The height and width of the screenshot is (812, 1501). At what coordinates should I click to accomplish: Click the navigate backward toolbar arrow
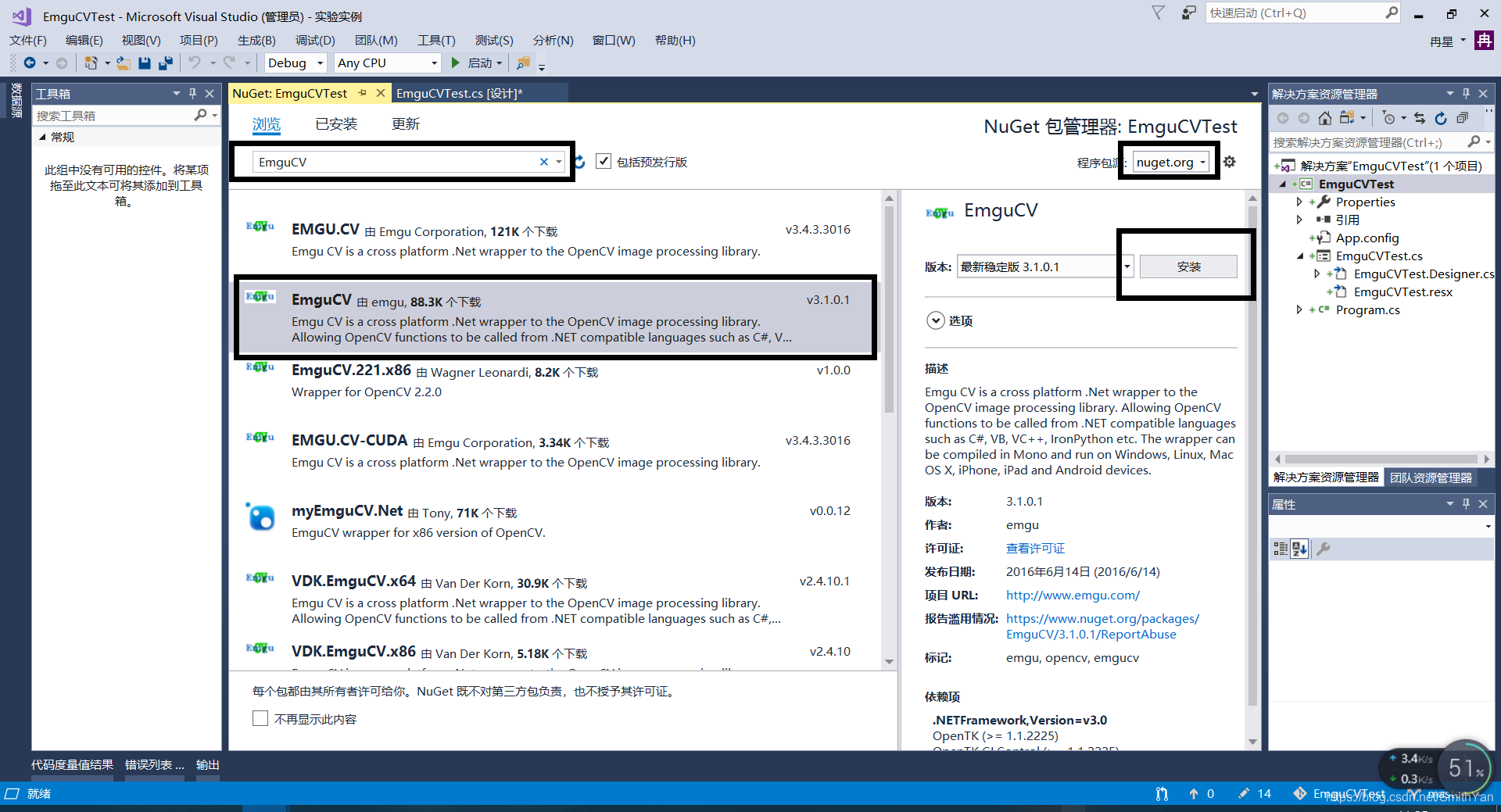(x=30, y=63)
